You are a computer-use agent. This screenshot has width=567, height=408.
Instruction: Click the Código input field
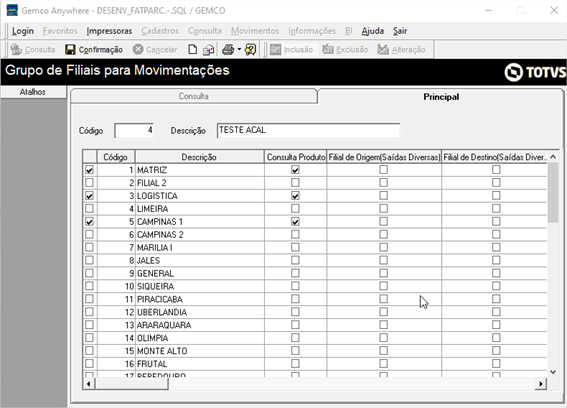134,131
